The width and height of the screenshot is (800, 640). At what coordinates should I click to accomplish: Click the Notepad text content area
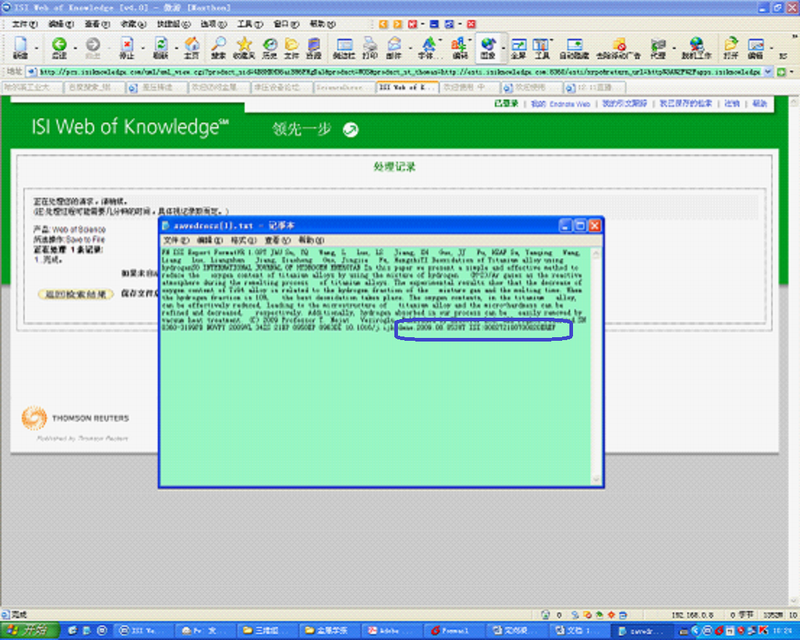point(380,400)
